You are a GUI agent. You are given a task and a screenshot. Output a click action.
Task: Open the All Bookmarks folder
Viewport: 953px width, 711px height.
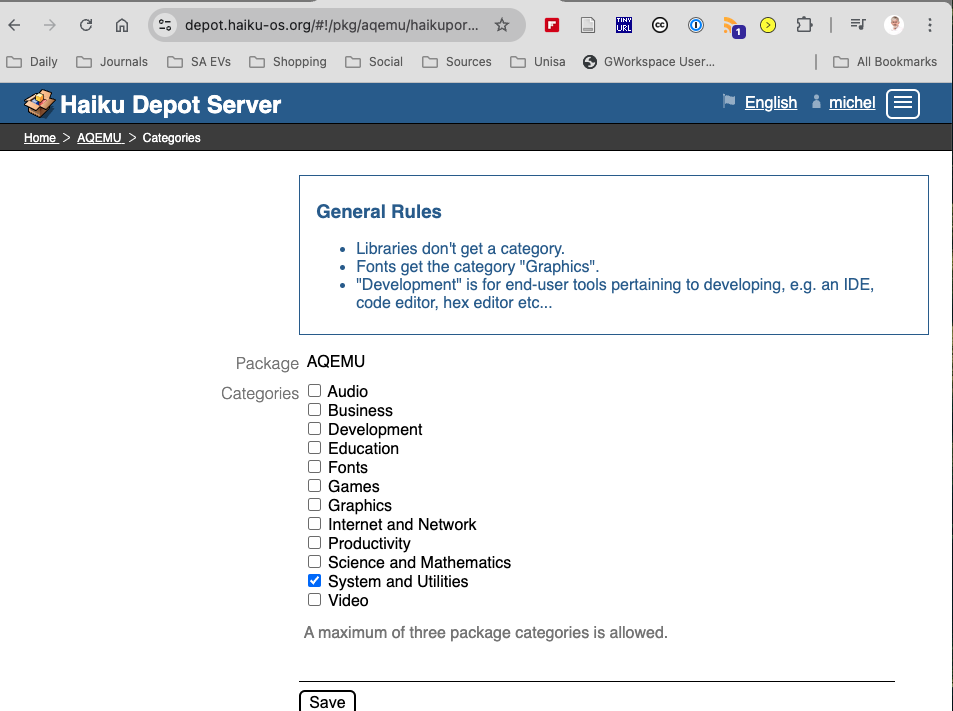tap(885, 62)
